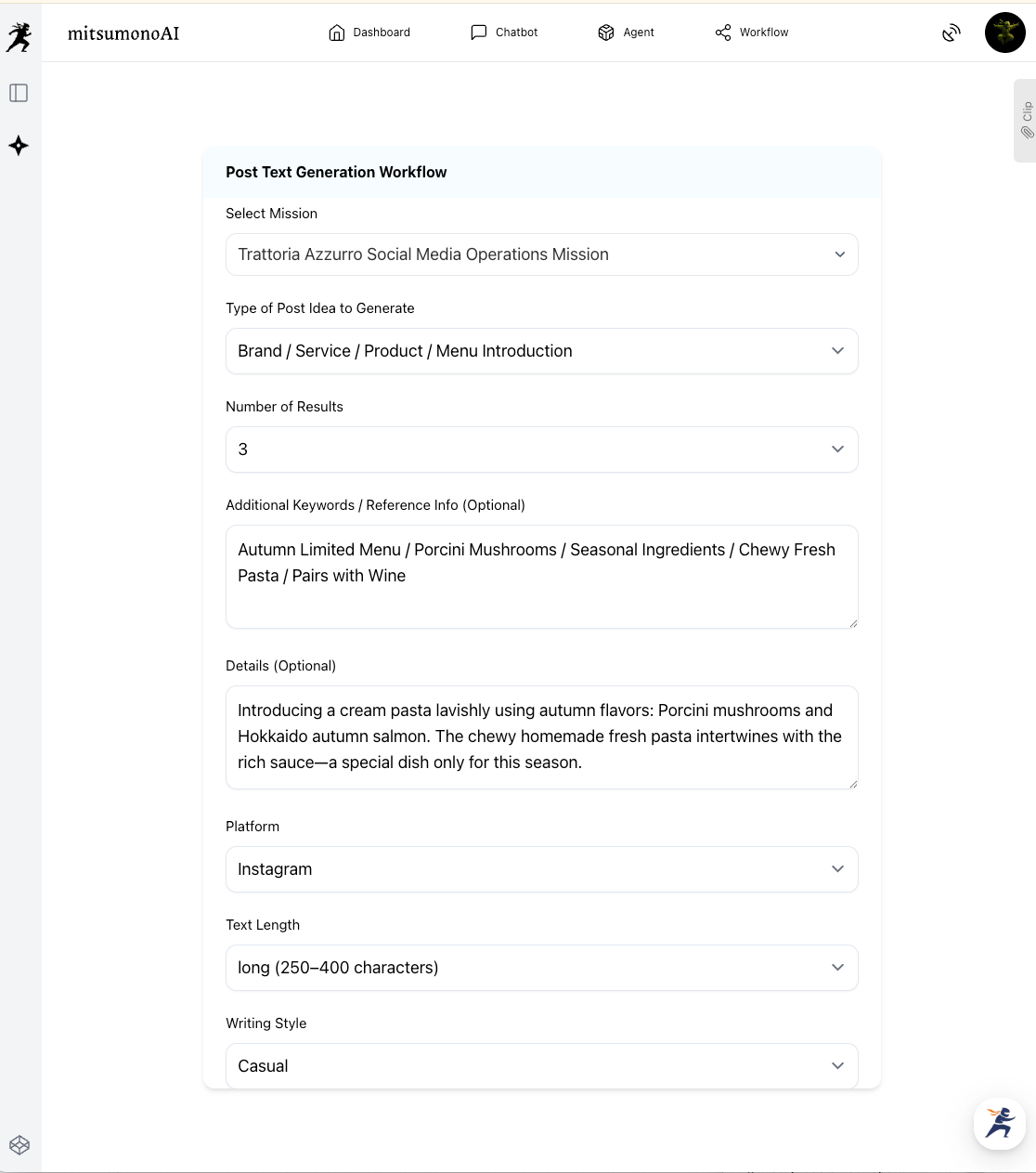The width and height of the screenshot is (1036, 1173).
Task: Change the Writing Style from Casual
Action: (541, 1066)
